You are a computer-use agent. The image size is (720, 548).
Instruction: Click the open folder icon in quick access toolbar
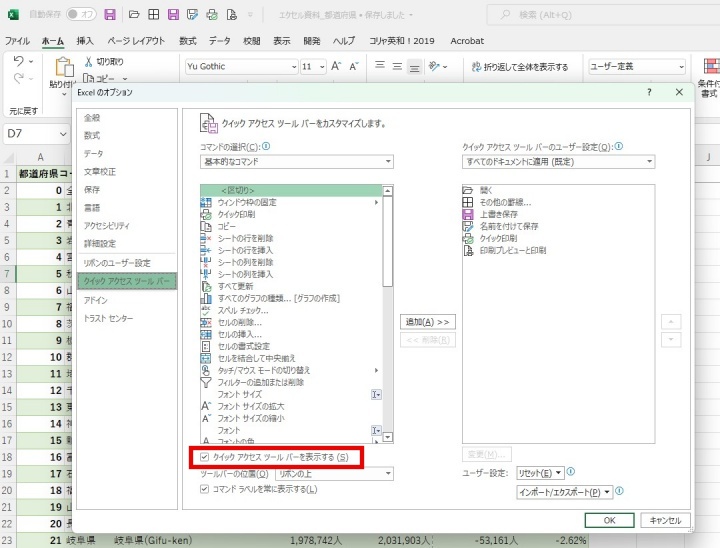(x=134, y=15)
